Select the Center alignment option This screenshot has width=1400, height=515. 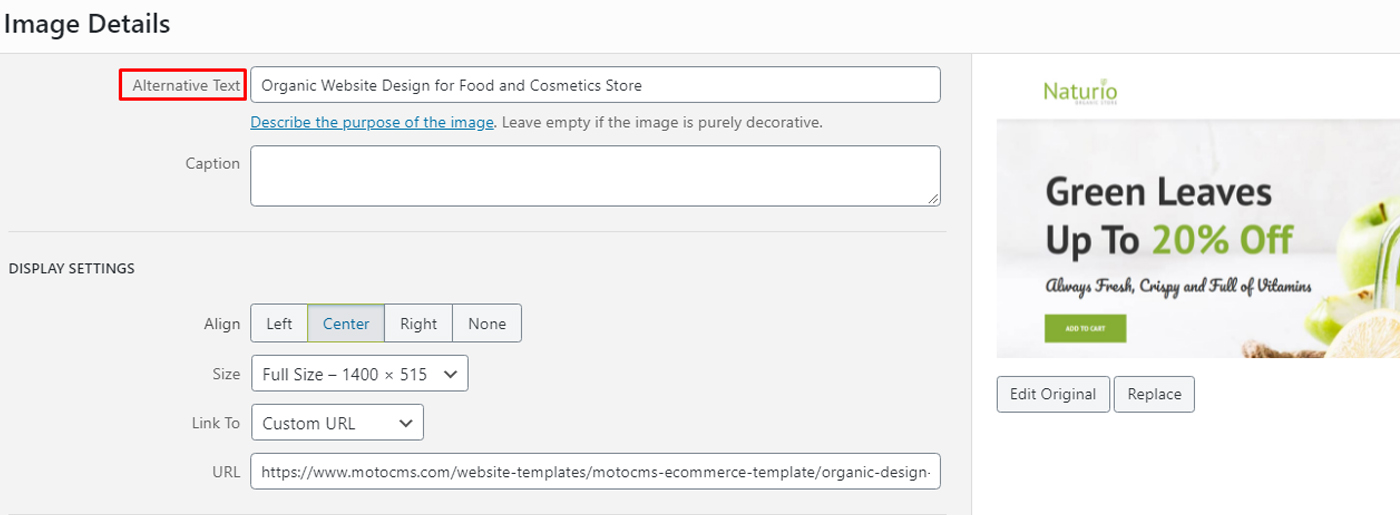coord(346,324)
